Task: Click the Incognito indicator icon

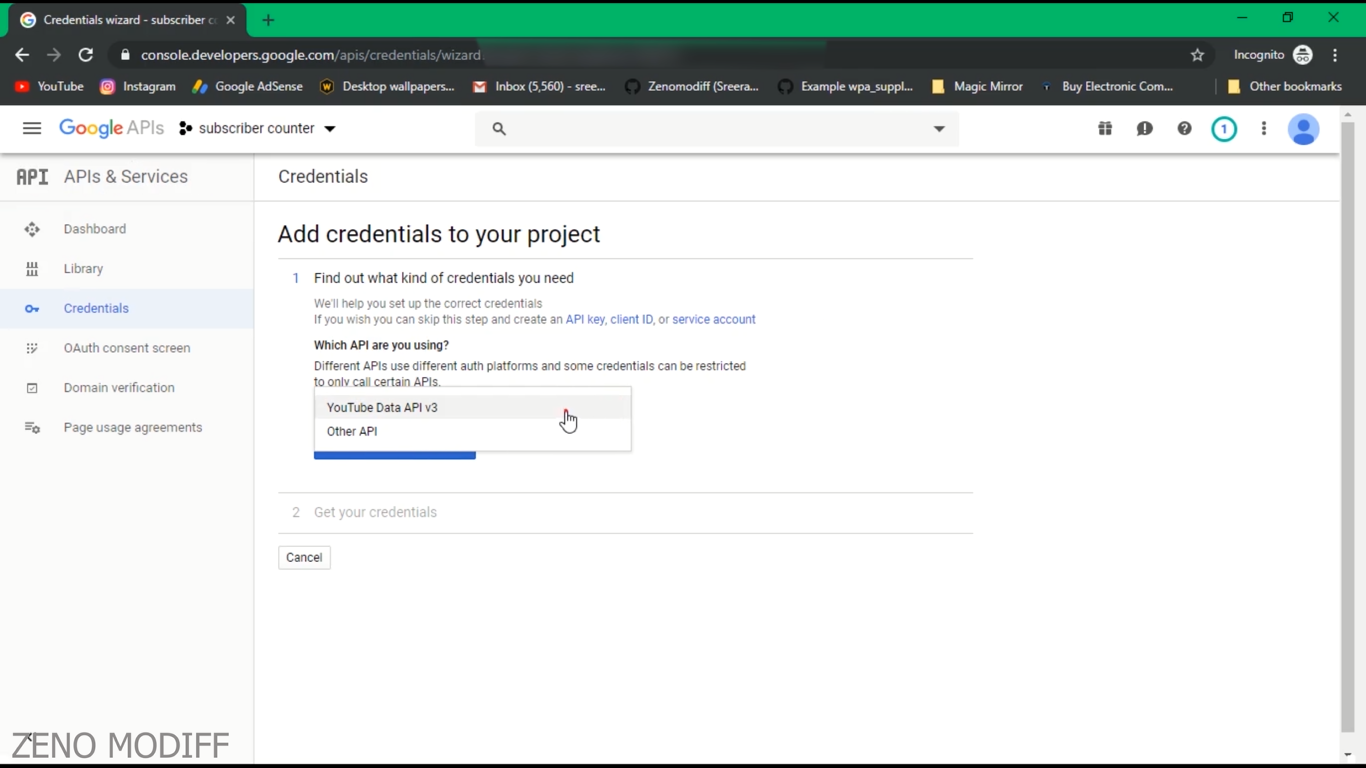Action: point(1302,55)
